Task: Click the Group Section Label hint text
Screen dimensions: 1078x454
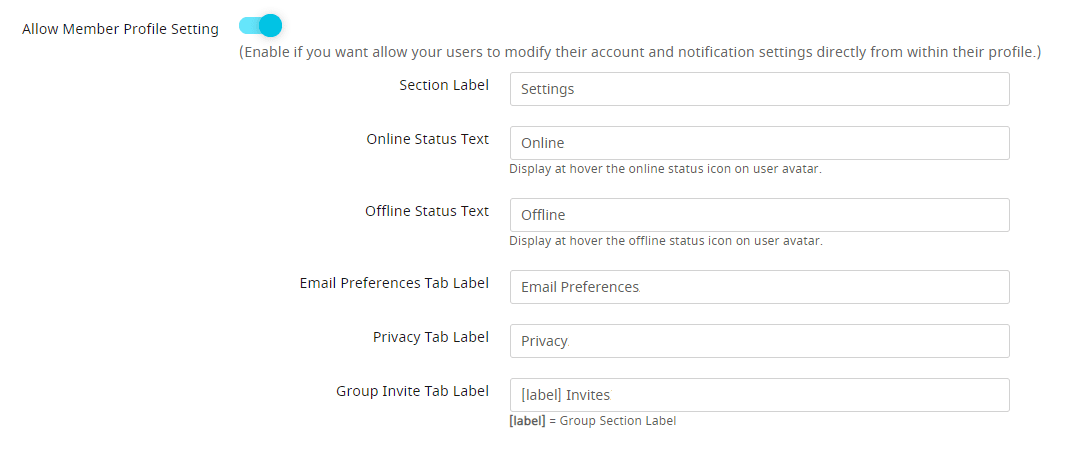Action: [x=618, y=421]
